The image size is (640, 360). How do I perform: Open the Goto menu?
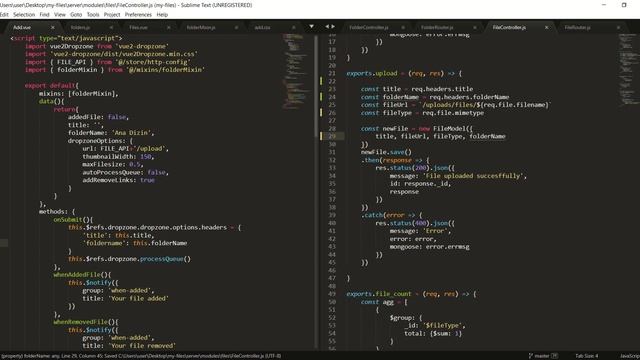pyautogui.click(x=76, y=14)
